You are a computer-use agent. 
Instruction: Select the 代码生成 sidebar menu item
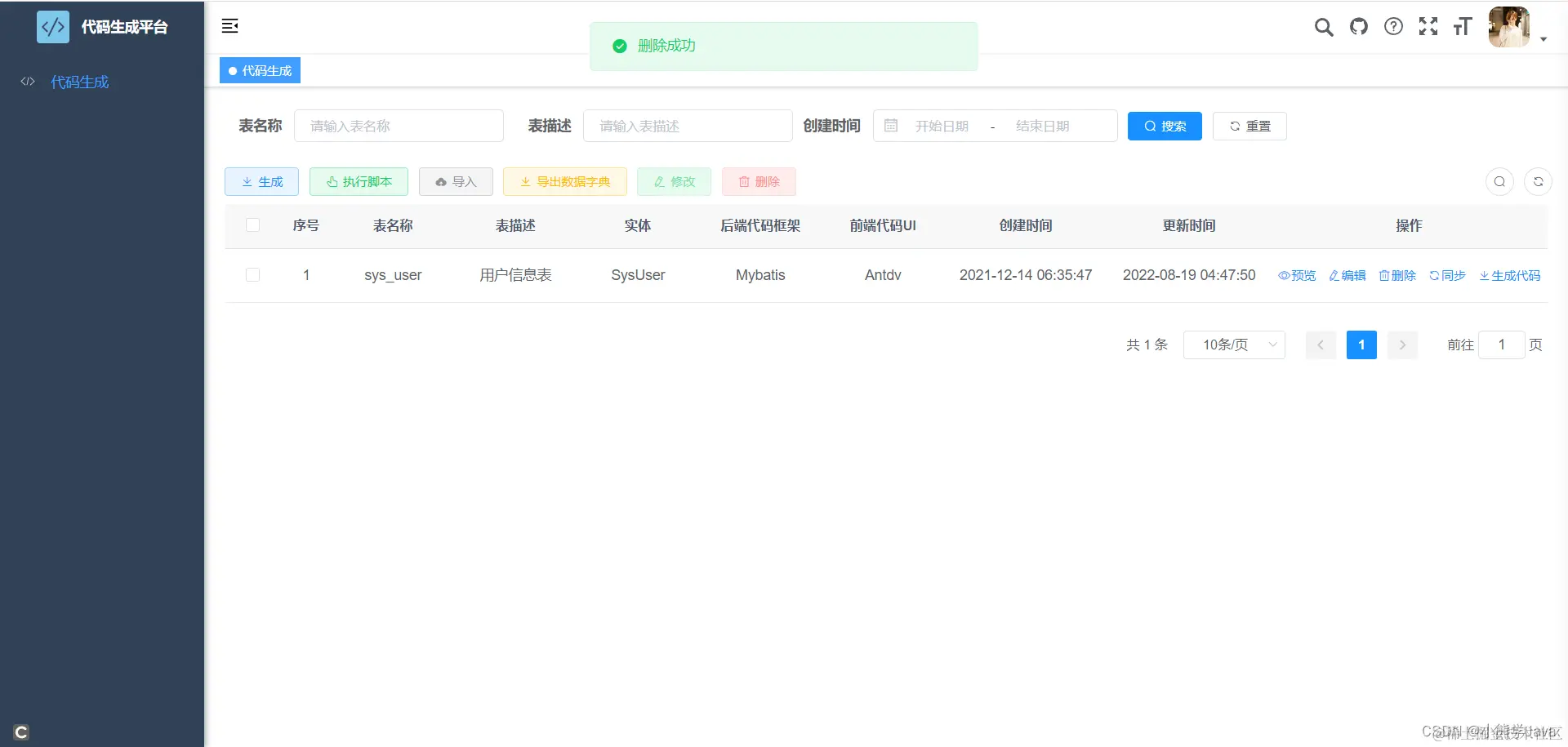79,82
